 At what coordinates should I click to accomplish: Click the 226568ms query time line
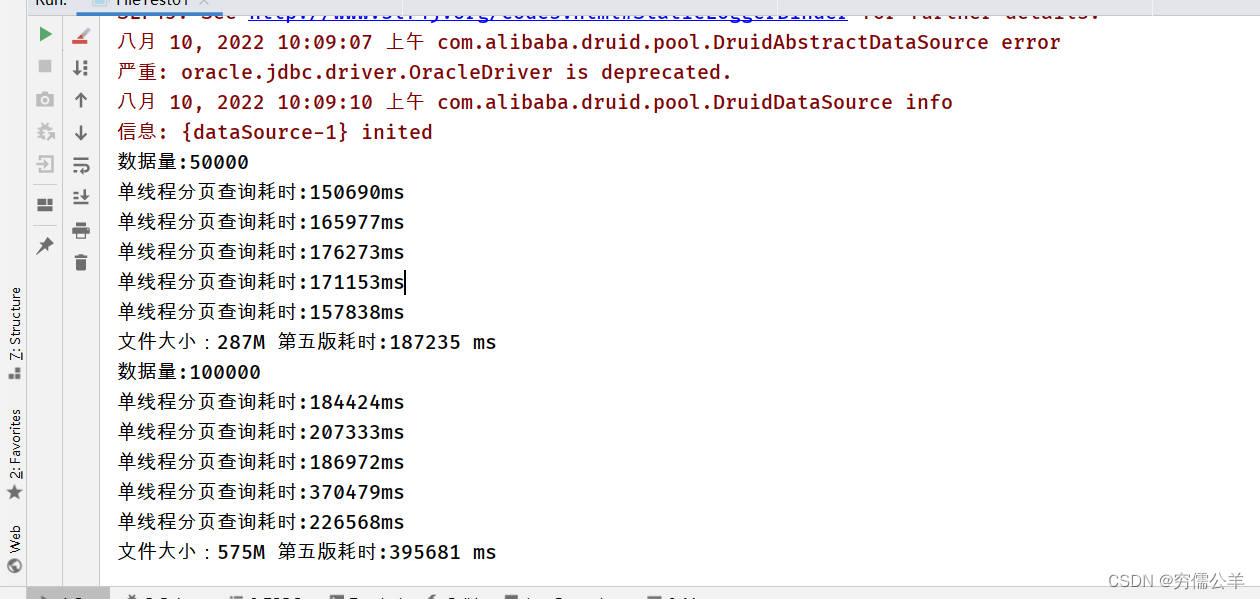point(261,523)
